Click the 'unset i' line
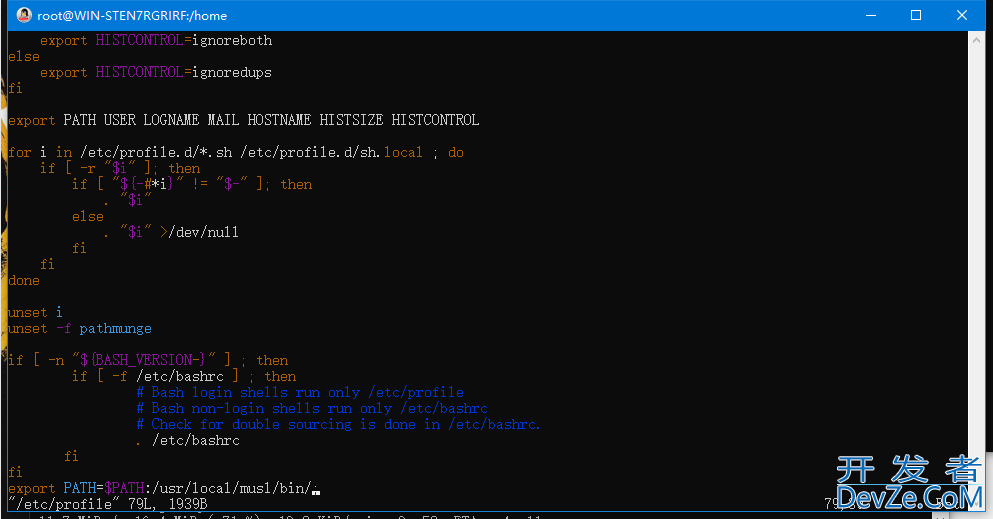Viewport: 993px width, 519px height. (x=35, y=313)
